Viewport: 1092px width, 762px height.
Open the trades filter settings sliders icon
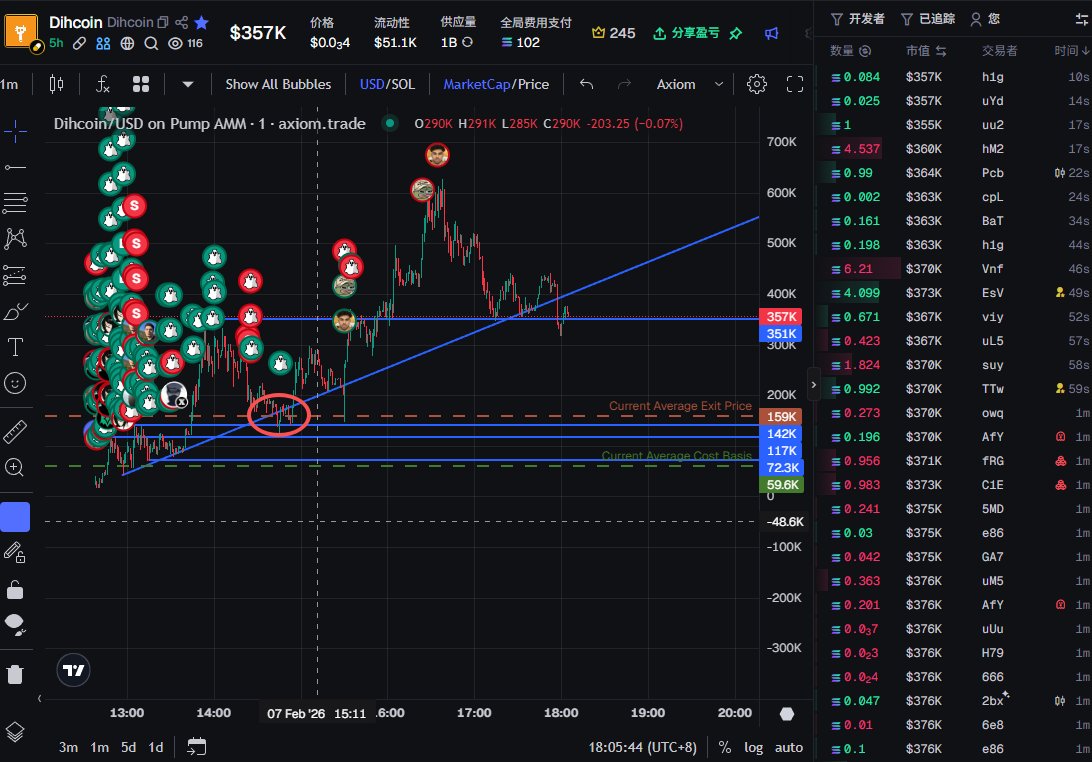tap(1082, 20)
